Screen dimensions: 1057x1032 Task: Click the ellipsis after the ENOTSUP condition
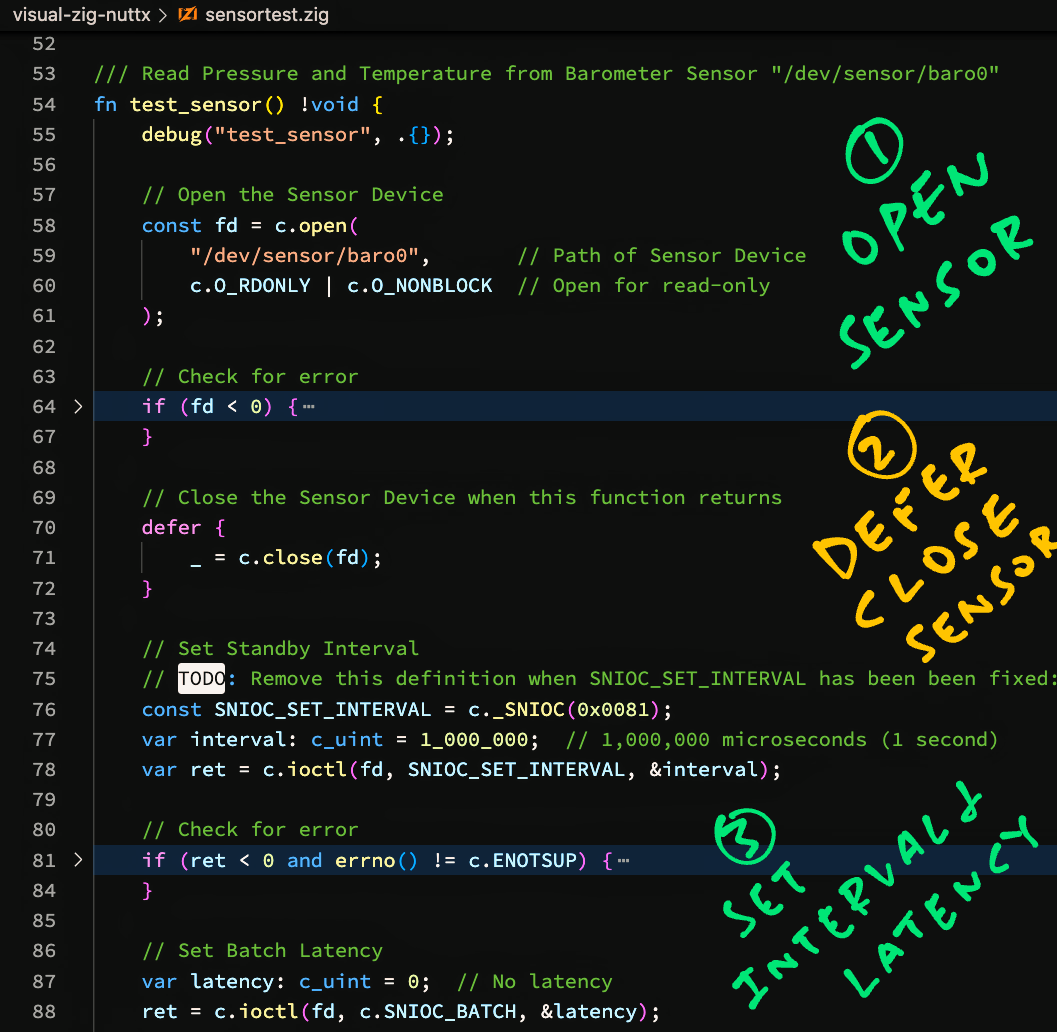(624, 860)
